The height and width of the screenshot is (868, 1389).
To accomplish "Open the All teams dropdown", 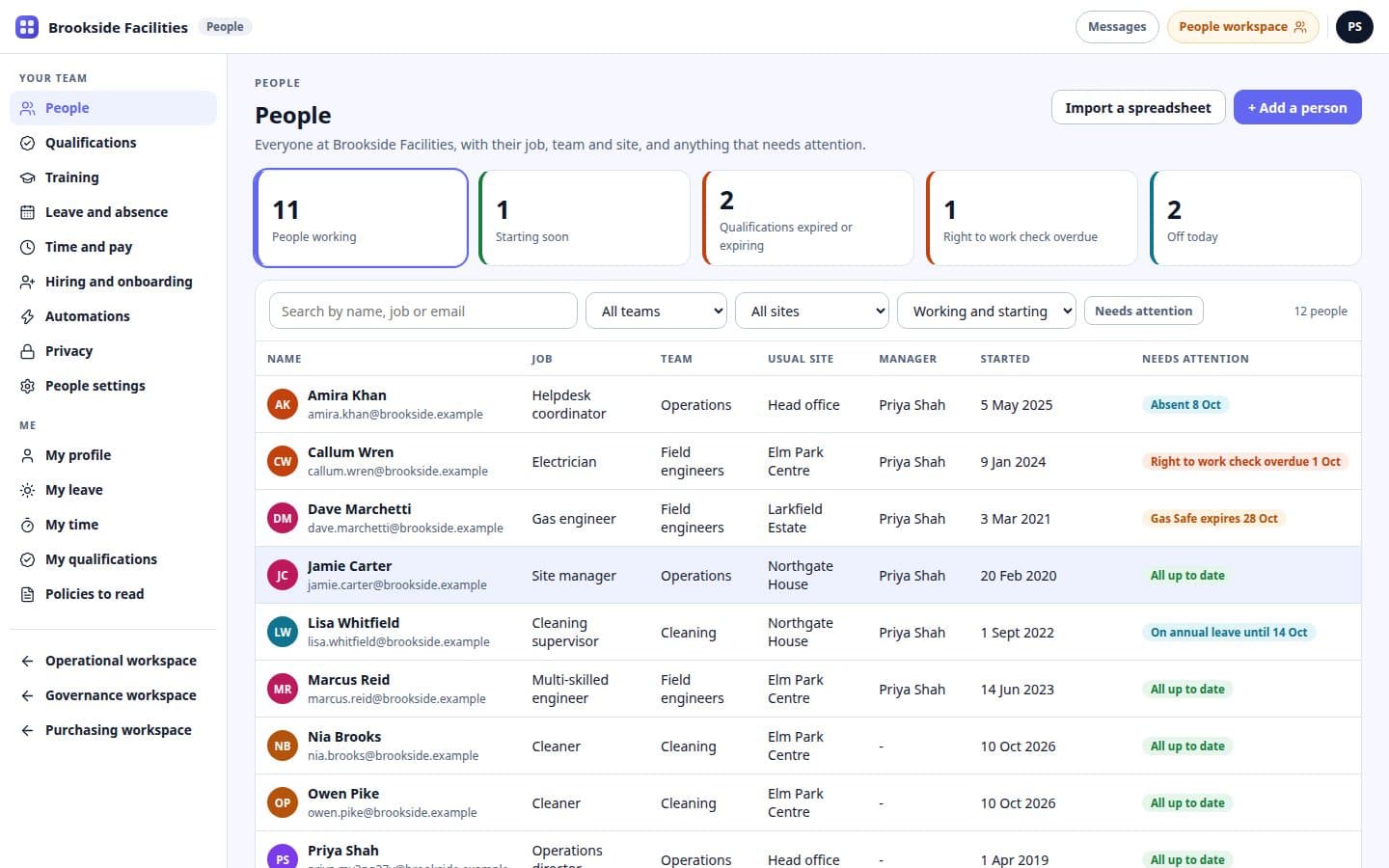I will coord(656,311).
